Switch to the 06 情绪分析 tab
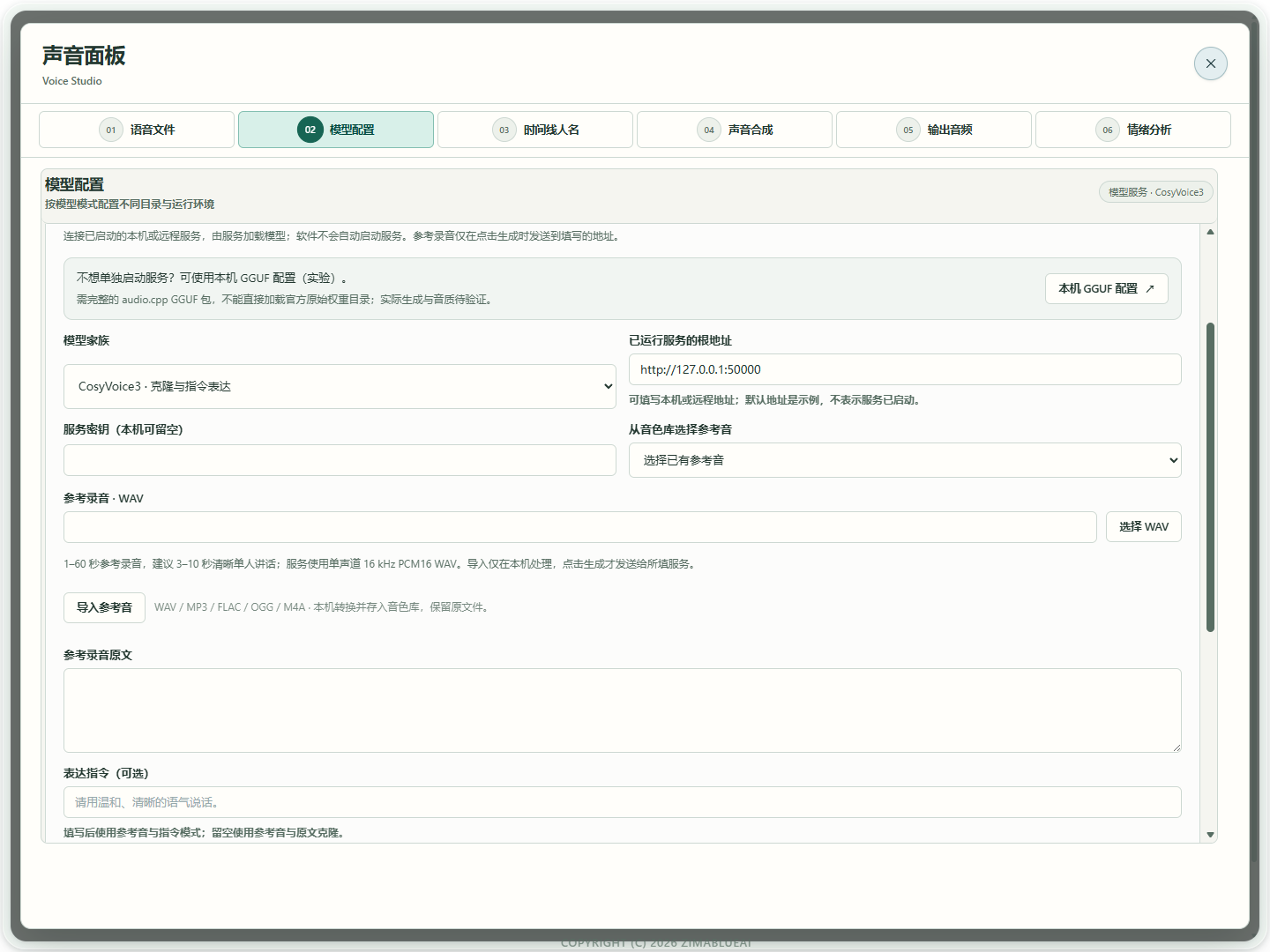This screenshot has width=1270, height=952. [x=1133, y=130]
